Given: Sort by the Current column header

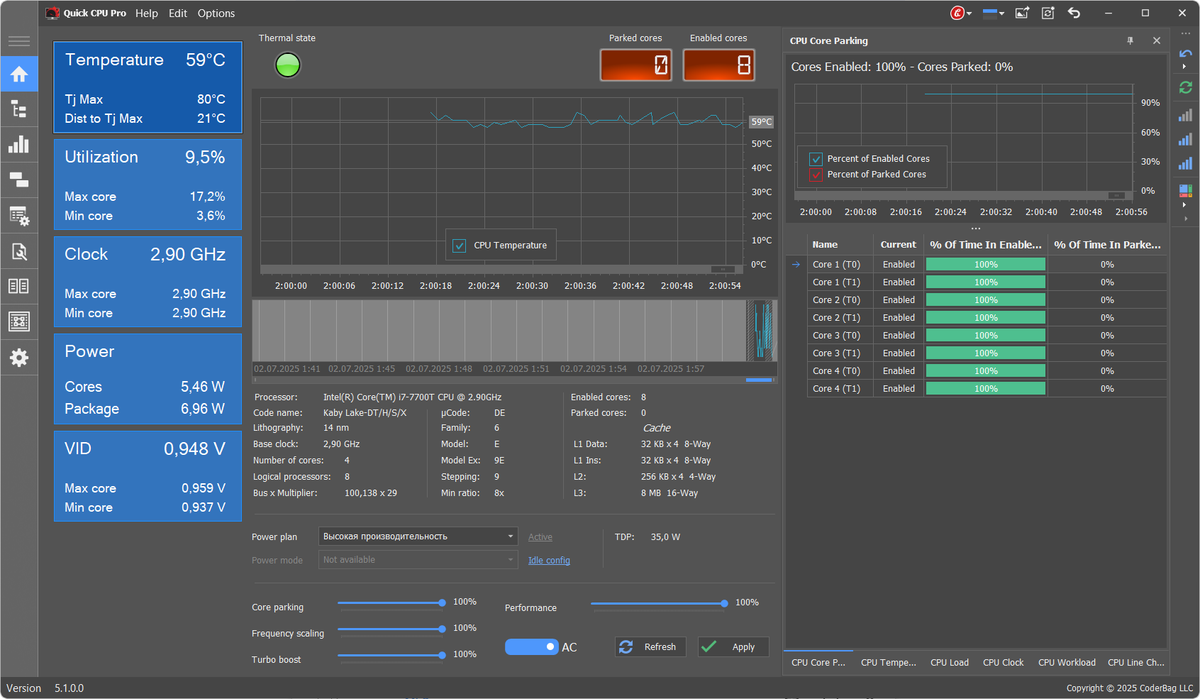Looking at the screenshot, I should [898, 244].
